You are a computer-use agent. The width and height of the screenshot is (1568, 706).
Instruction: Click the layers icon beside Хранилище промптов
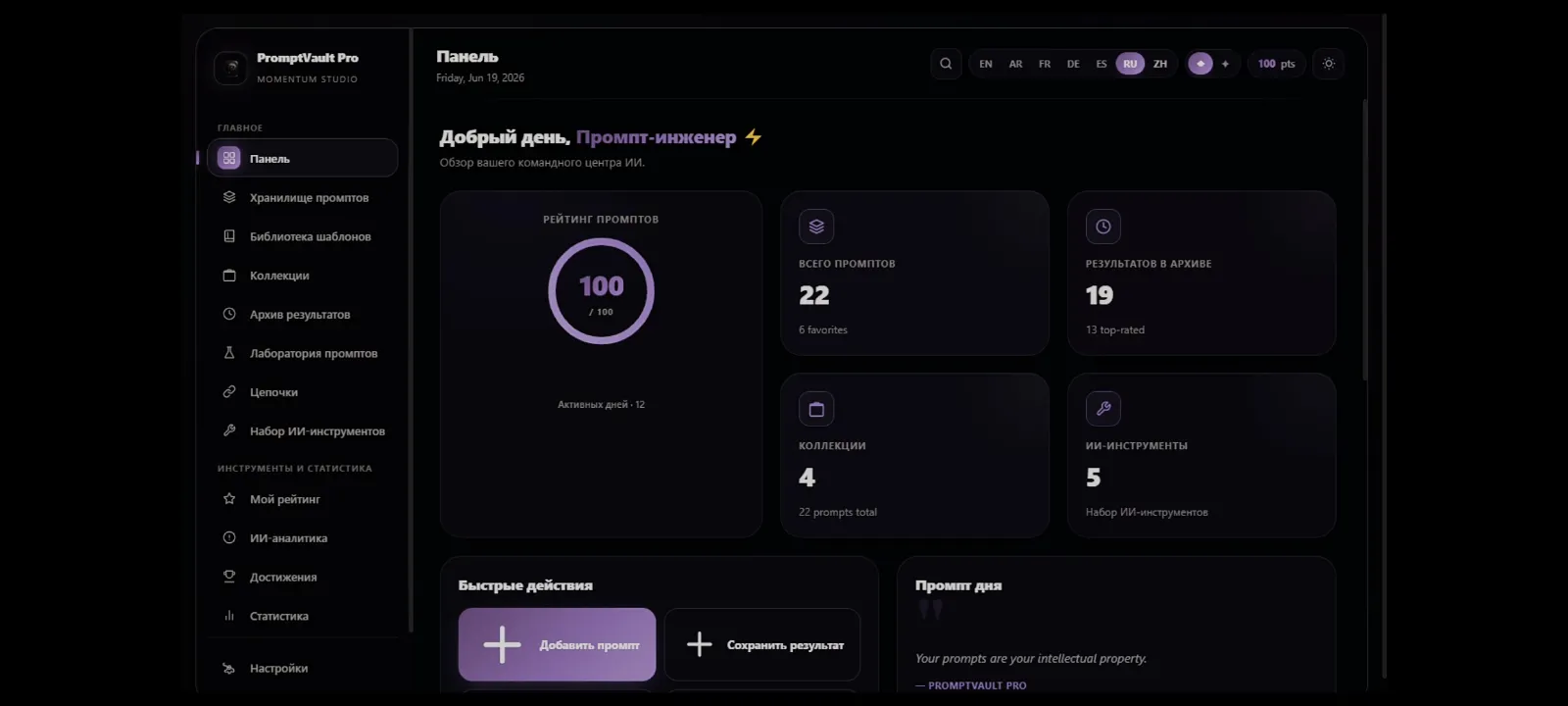tap(229, 197)
